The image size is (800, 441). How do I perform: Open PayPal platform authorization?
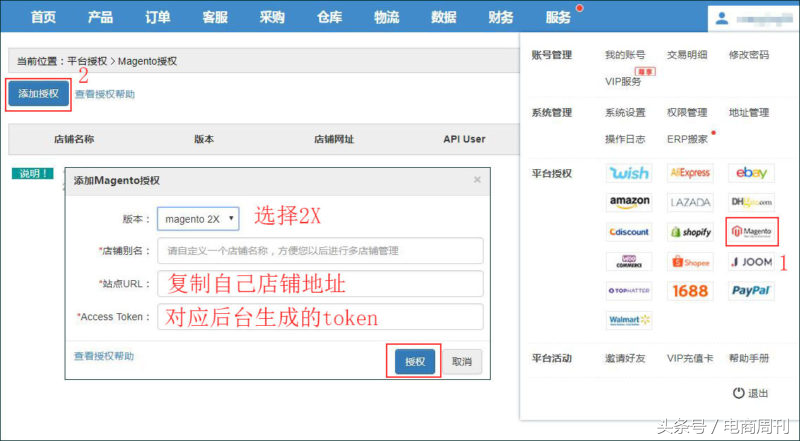[x=751, y=291]
